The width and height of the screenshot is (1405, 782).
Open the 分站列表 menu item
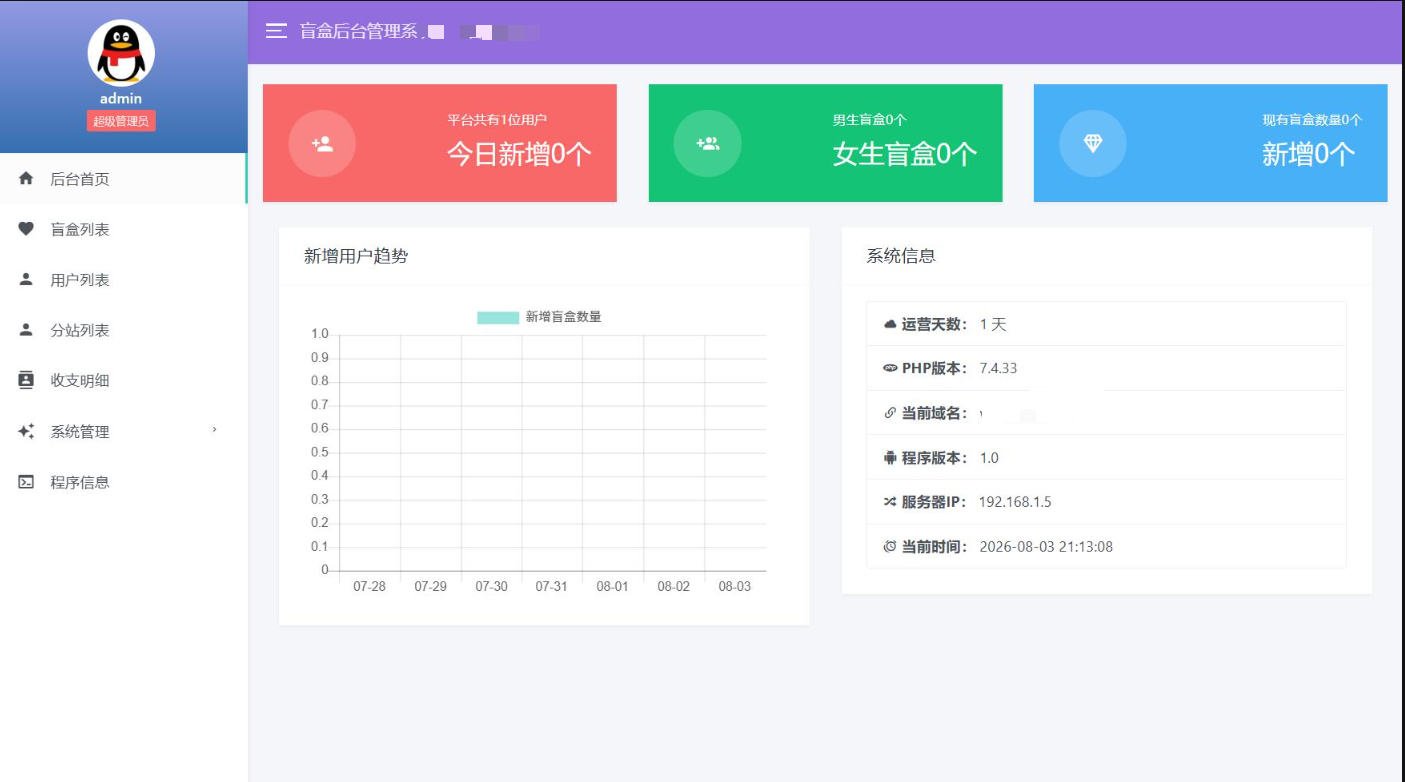click(x=123, y=330)
